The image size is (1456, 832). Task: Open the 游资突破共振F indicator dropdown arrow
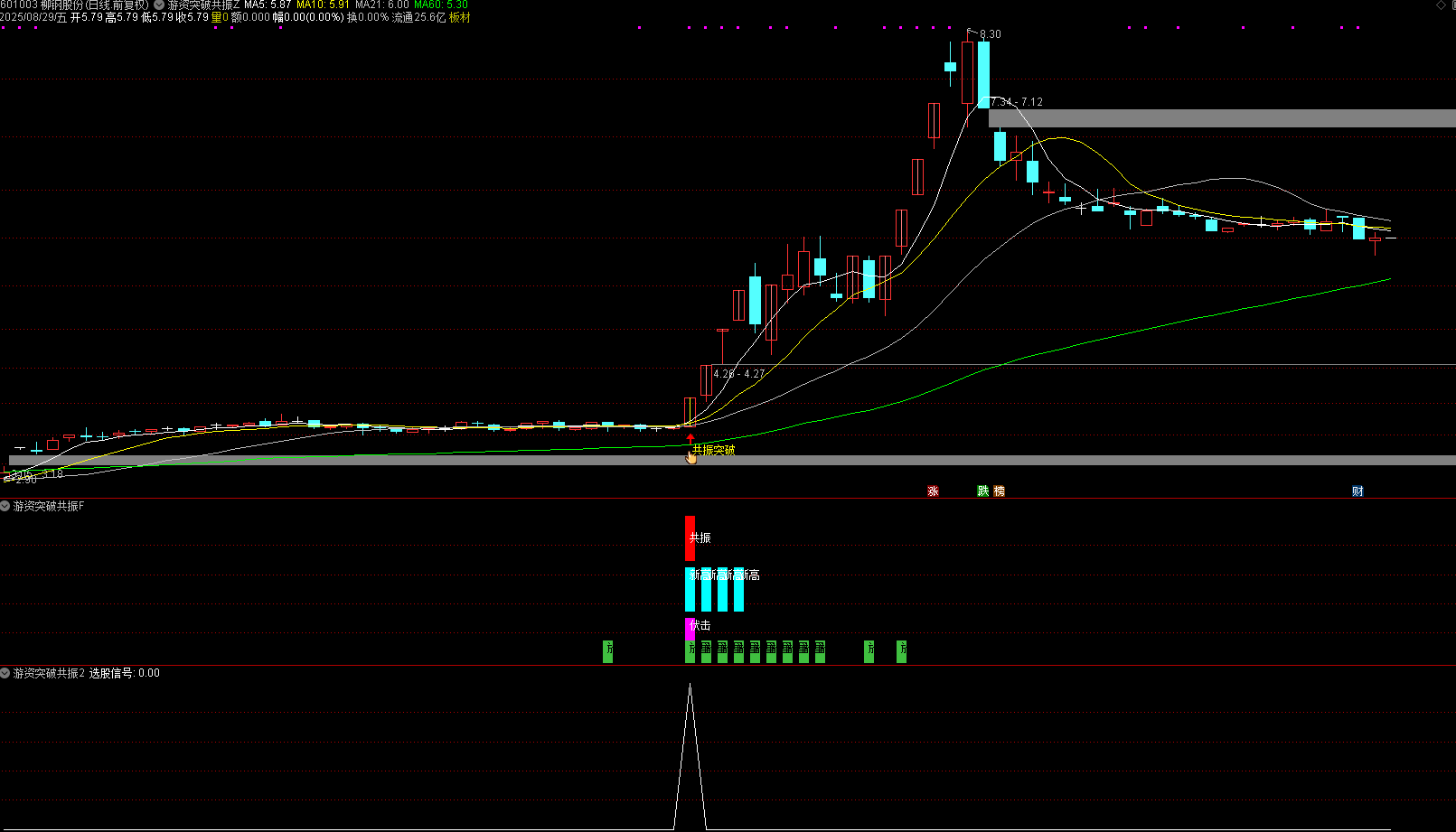click(x=5, y=506)
